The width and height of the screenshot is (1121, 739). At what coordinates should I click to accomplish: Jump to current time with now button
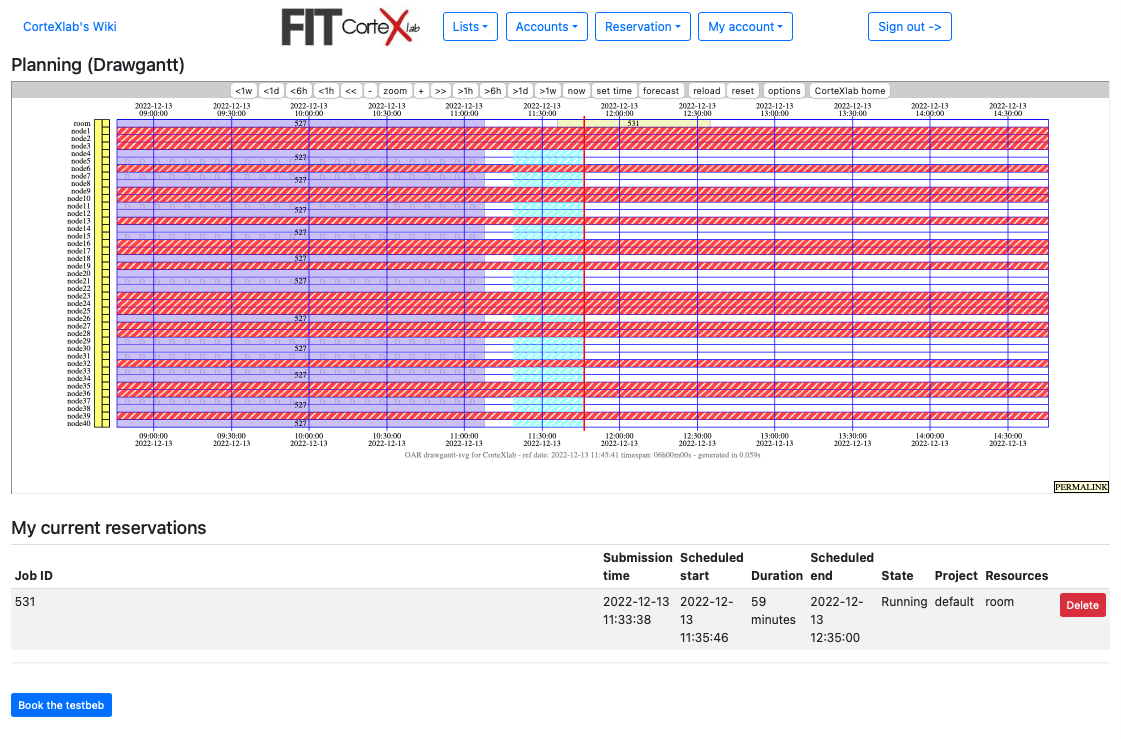click(576, 91)
